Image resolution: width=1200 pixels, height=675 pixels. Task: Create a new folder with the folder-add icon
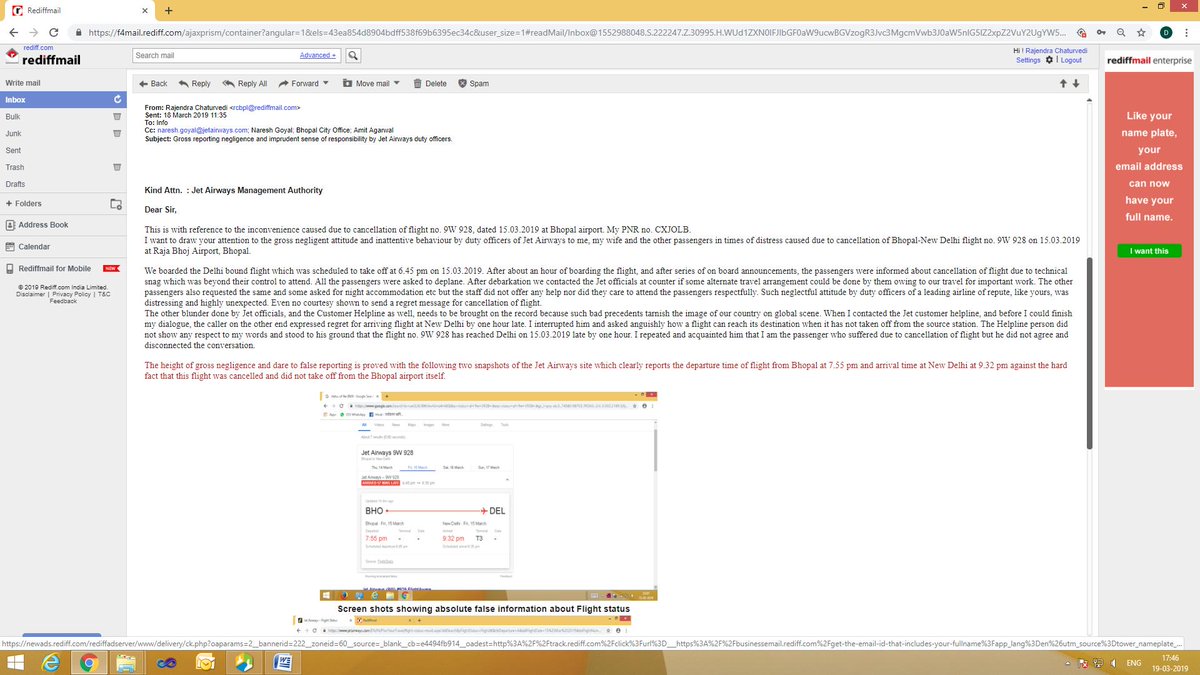click(x=116, y=204)
